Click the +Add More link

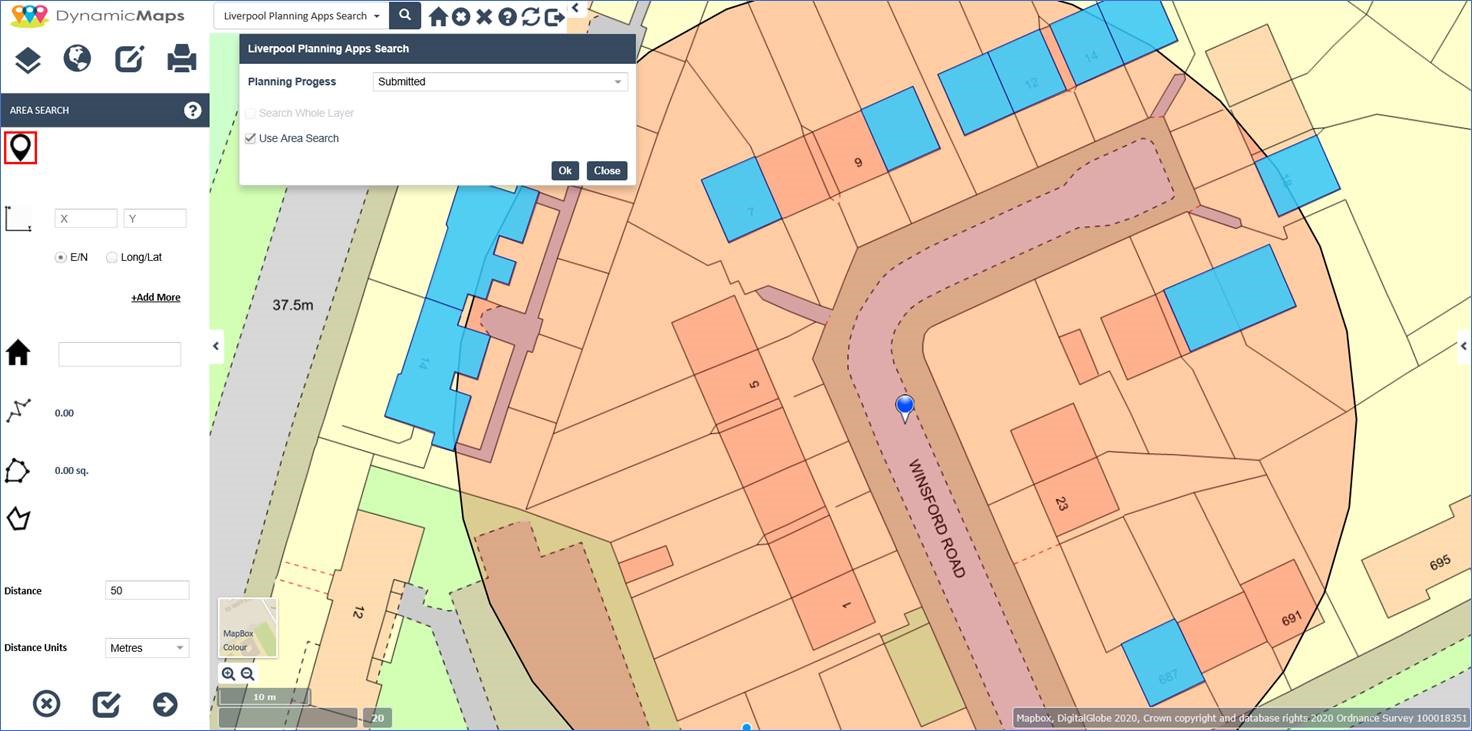pyautogui.click(x=156, y=297)
